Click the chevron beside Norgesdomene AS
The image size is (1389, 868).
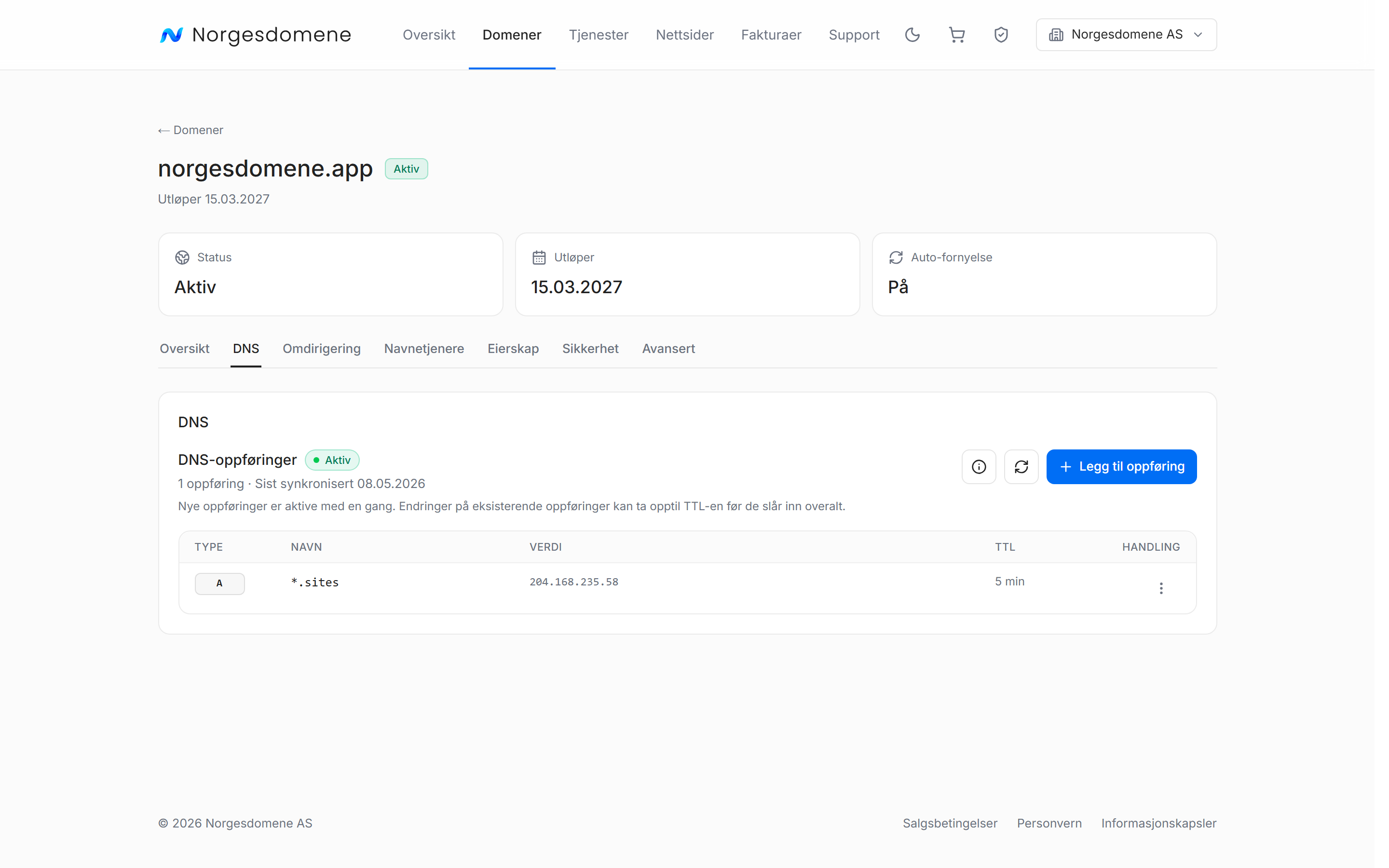[x=1198, y=35]
